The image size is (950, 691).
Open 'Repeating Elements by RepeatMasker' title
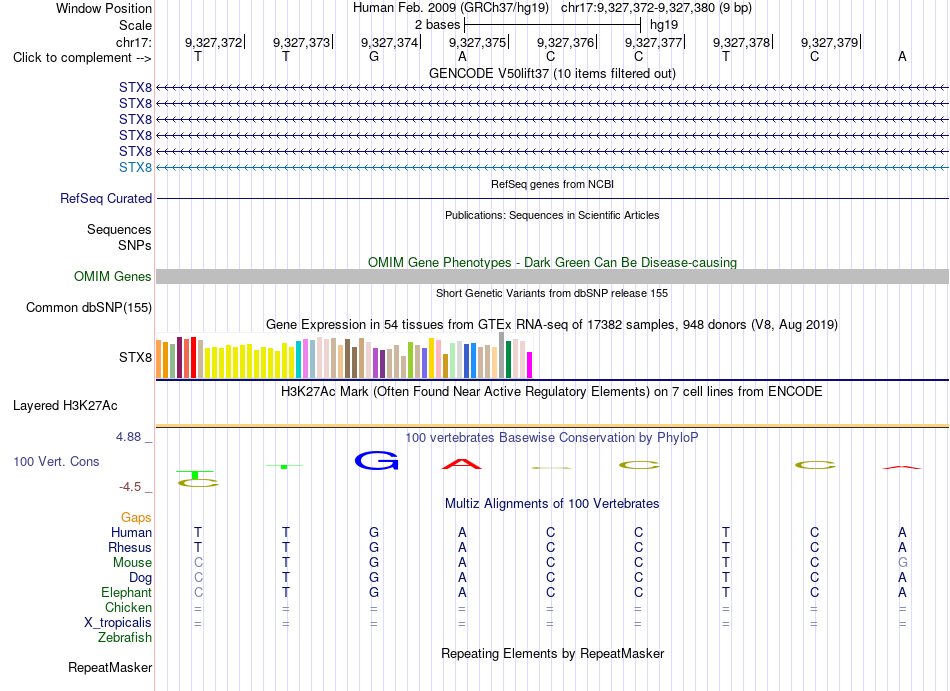[x=552, y=653]
